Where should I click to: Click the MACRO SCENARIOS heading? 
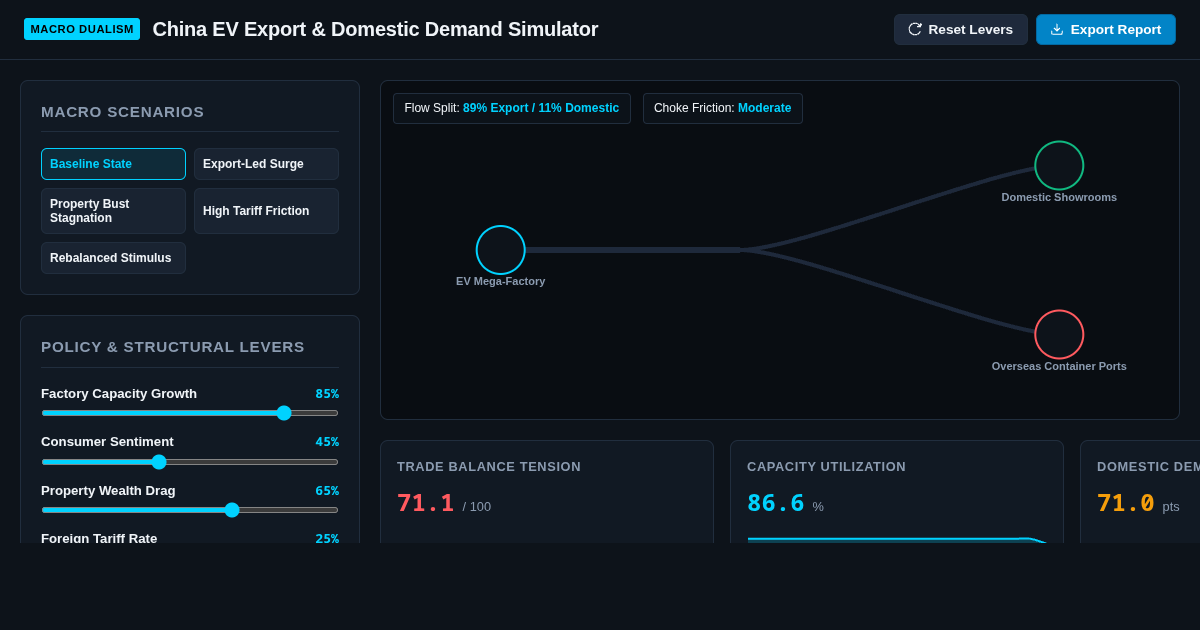click(122, 112)
